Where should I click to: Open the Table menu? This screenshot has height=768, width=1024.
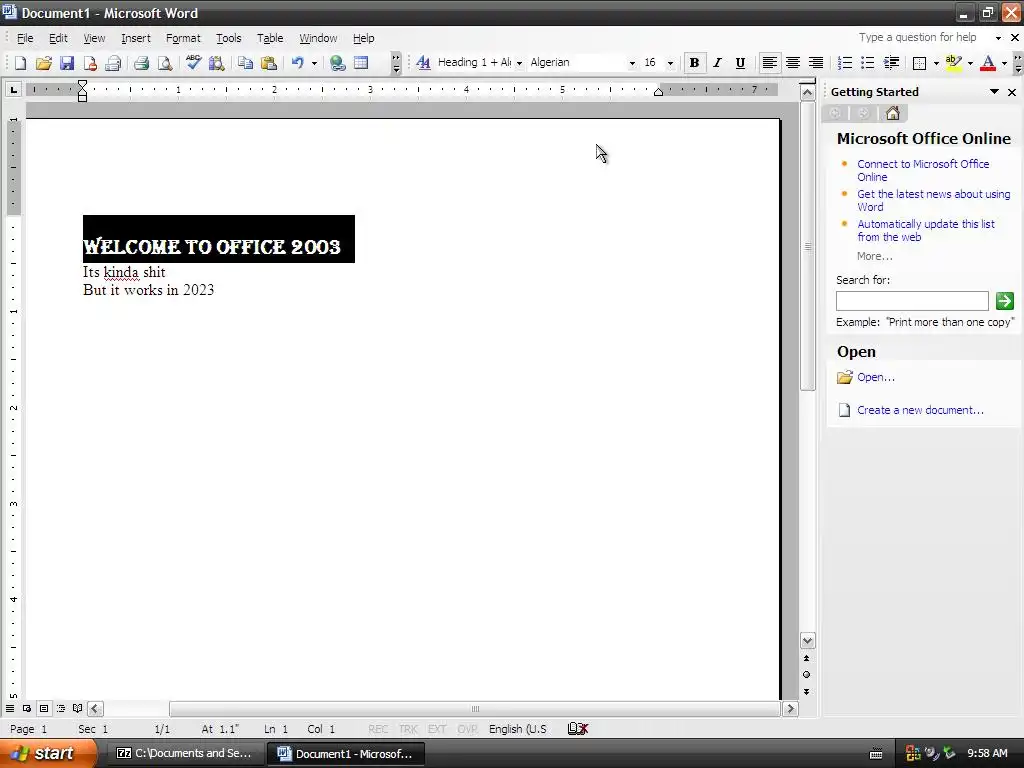pos(270,38)
